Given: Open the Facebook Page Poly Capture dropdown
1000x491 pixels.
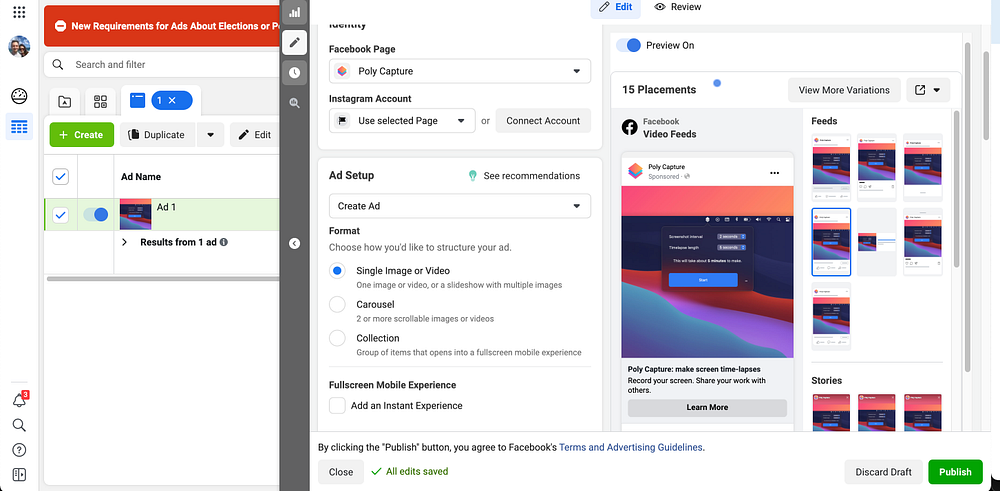Looking at the screenshot, I should 460,71.
